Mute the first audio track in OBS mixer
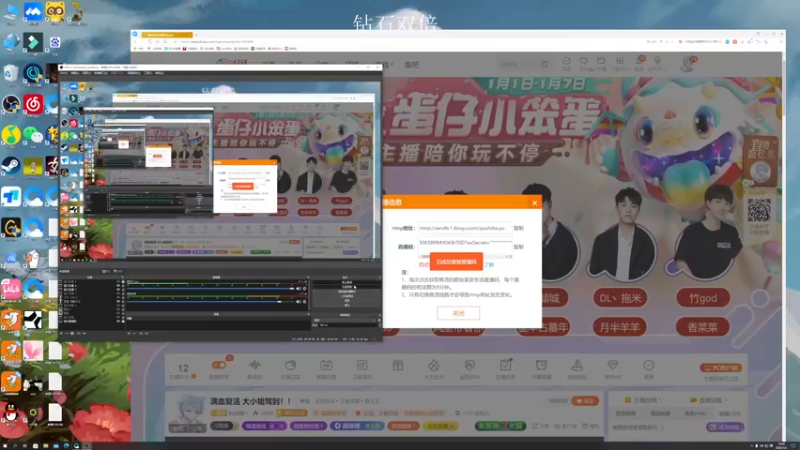 tap(298, 289)
